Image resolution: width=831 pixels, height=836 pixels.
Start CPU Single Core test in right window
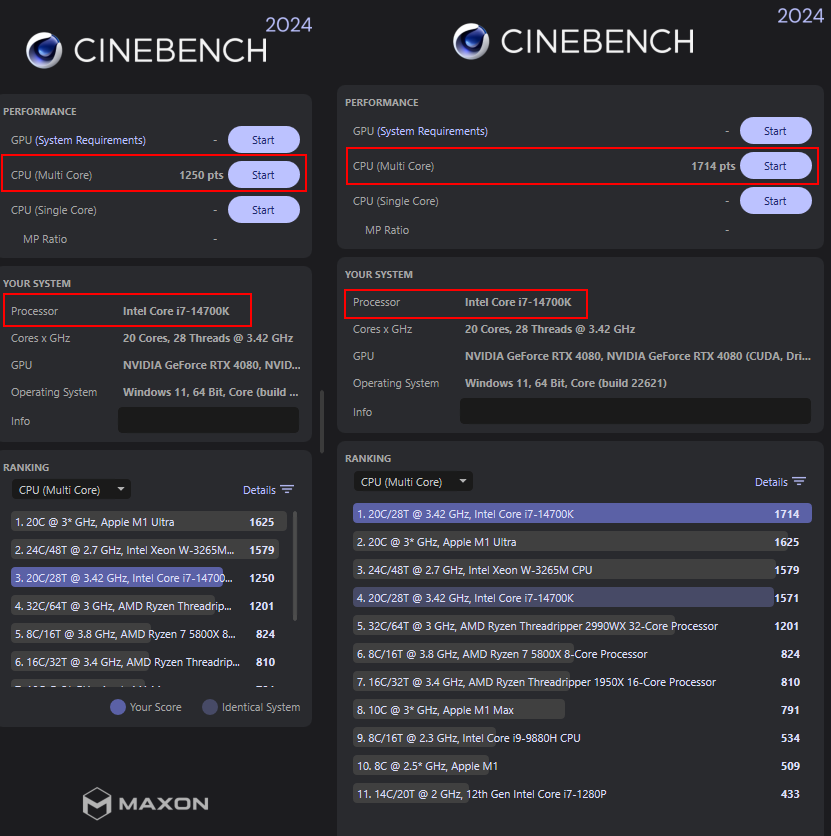coord(776,201)
